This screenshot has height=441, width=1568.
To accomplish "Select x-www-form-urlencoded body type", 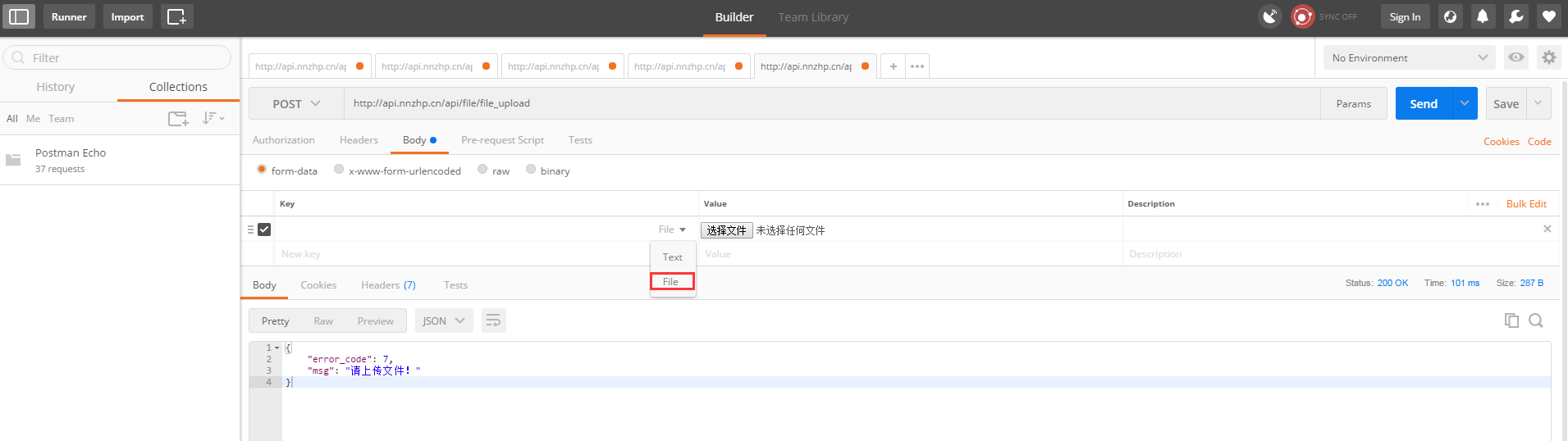I will click(339, 169).
